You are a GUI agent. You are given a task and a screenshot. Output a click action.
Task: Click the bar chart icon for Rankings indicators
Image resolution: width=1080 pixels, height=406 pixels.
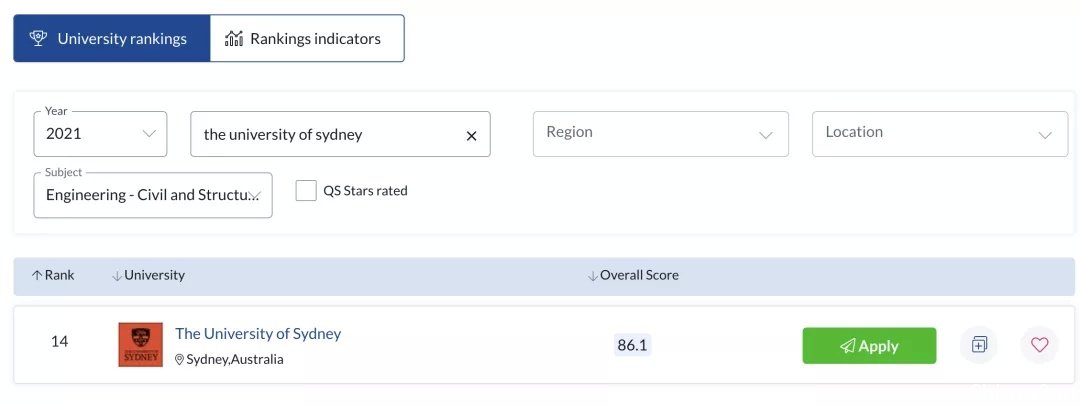coord(234,38)
